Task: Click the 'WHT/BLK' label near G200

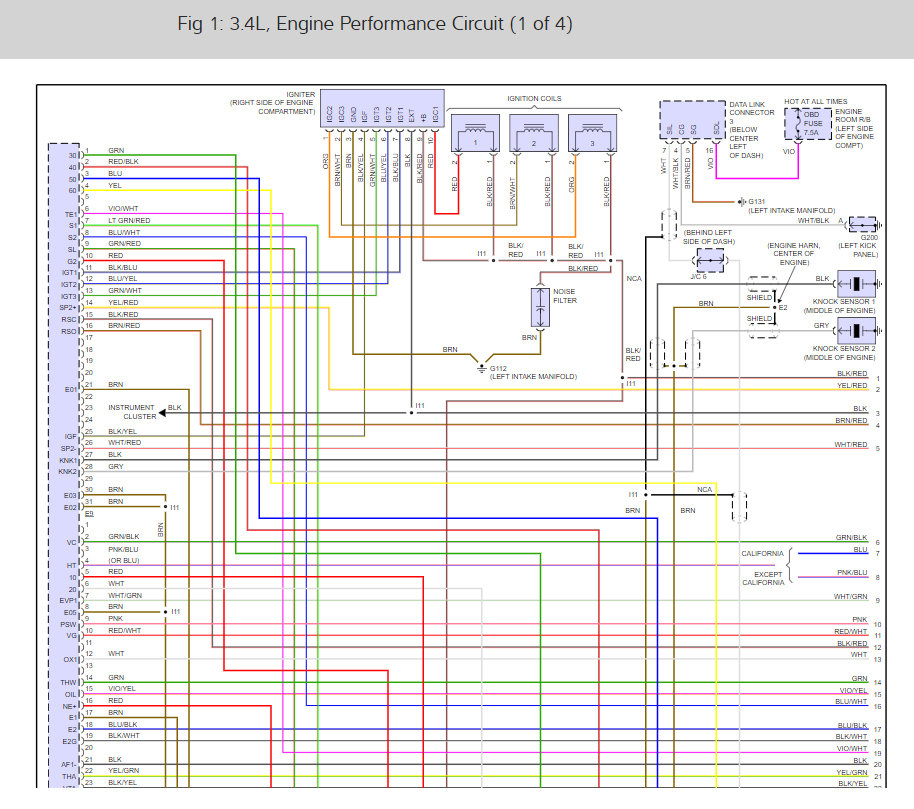Action: (x=813, y=220)
